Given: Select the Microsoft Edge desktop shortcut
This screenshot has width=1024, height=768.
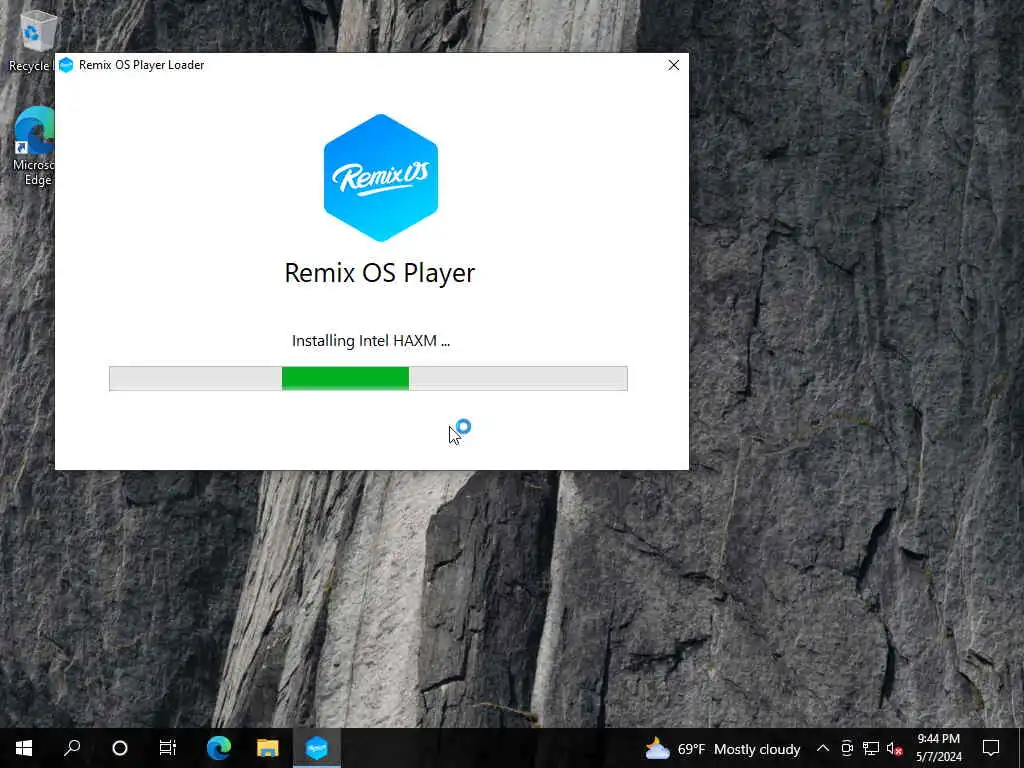Looking at the screenshot, I should (33, 147).
